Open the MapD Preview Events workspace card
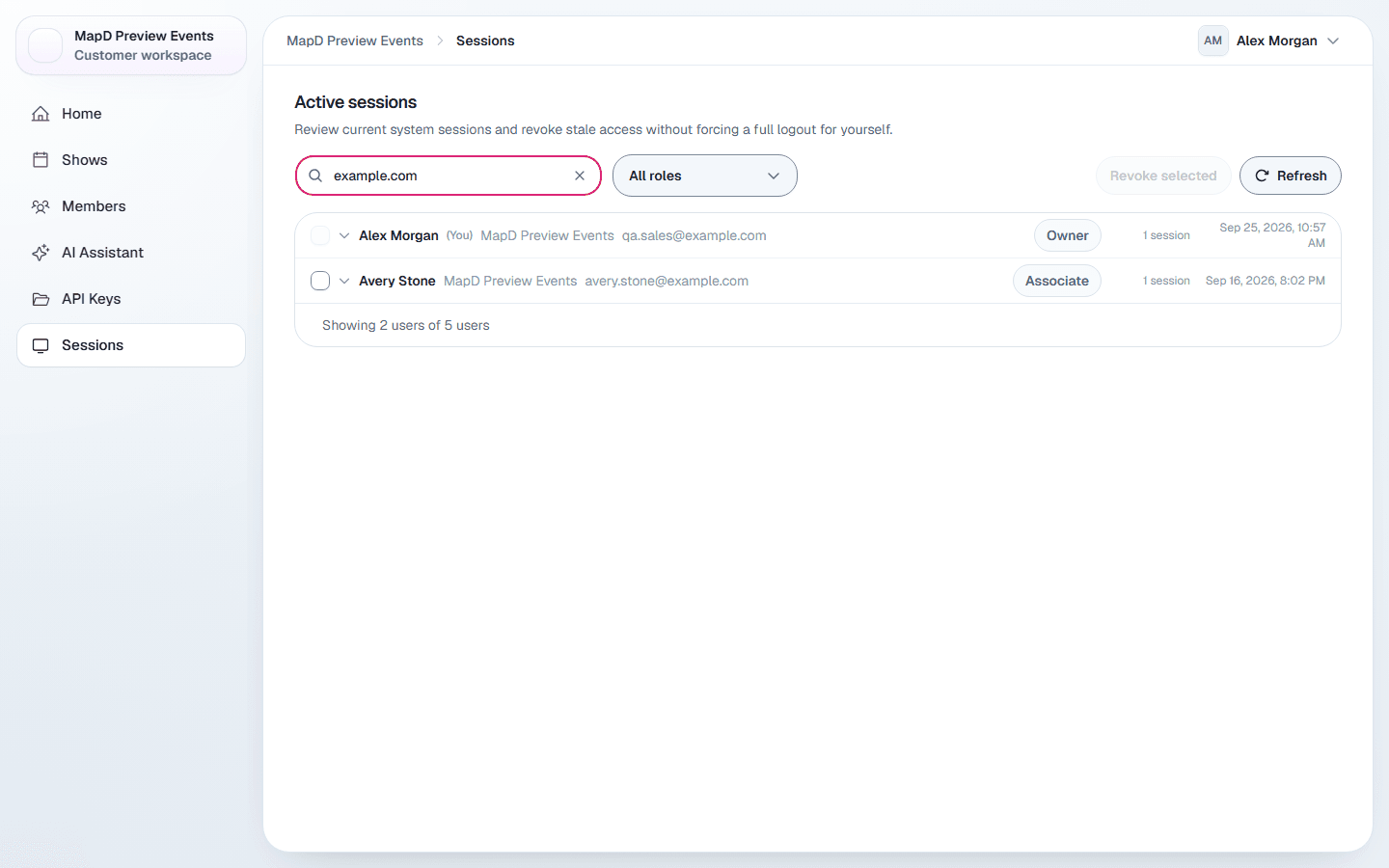The image size is (1389, 868). click(131, 45)
